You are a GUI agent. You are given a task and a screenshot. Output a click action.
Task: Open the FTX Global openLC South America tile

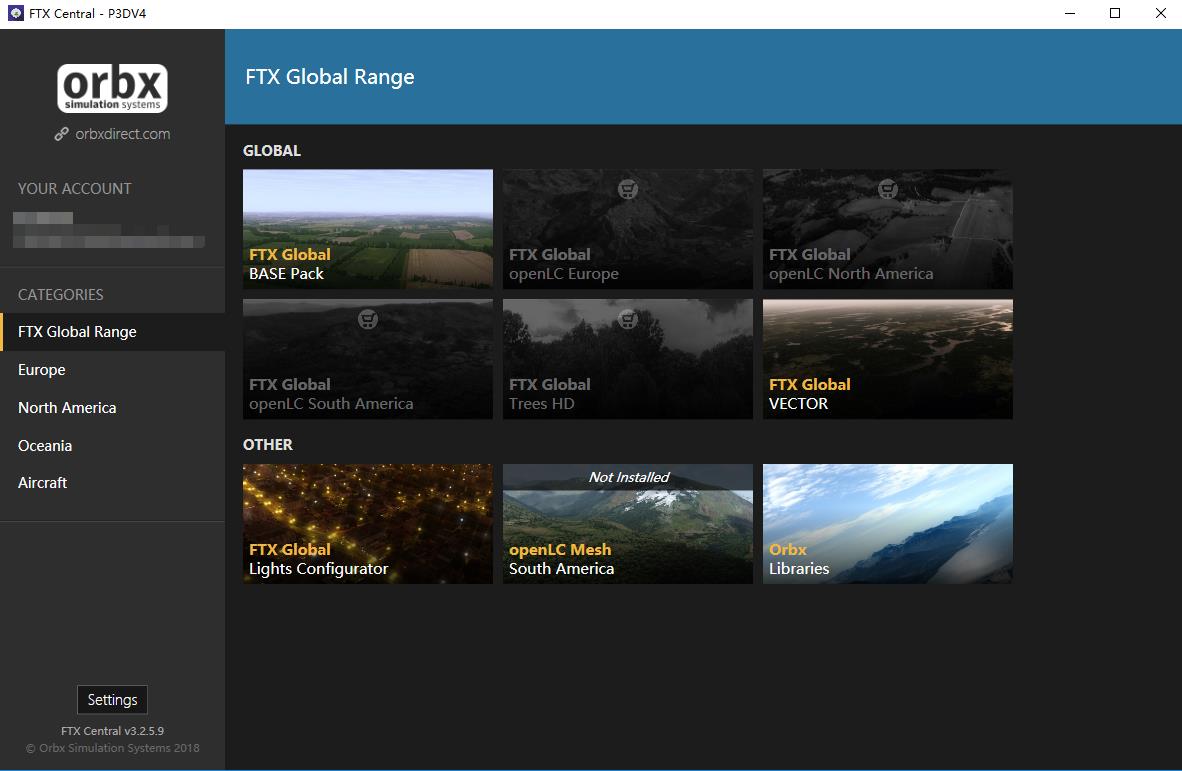(368, 359)
